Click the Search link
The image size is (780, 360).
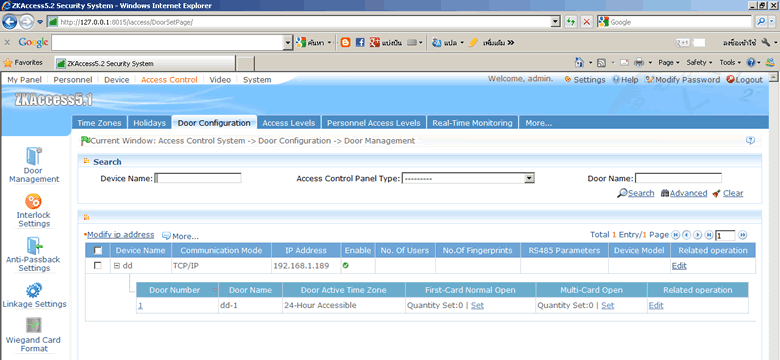[636, 193]
